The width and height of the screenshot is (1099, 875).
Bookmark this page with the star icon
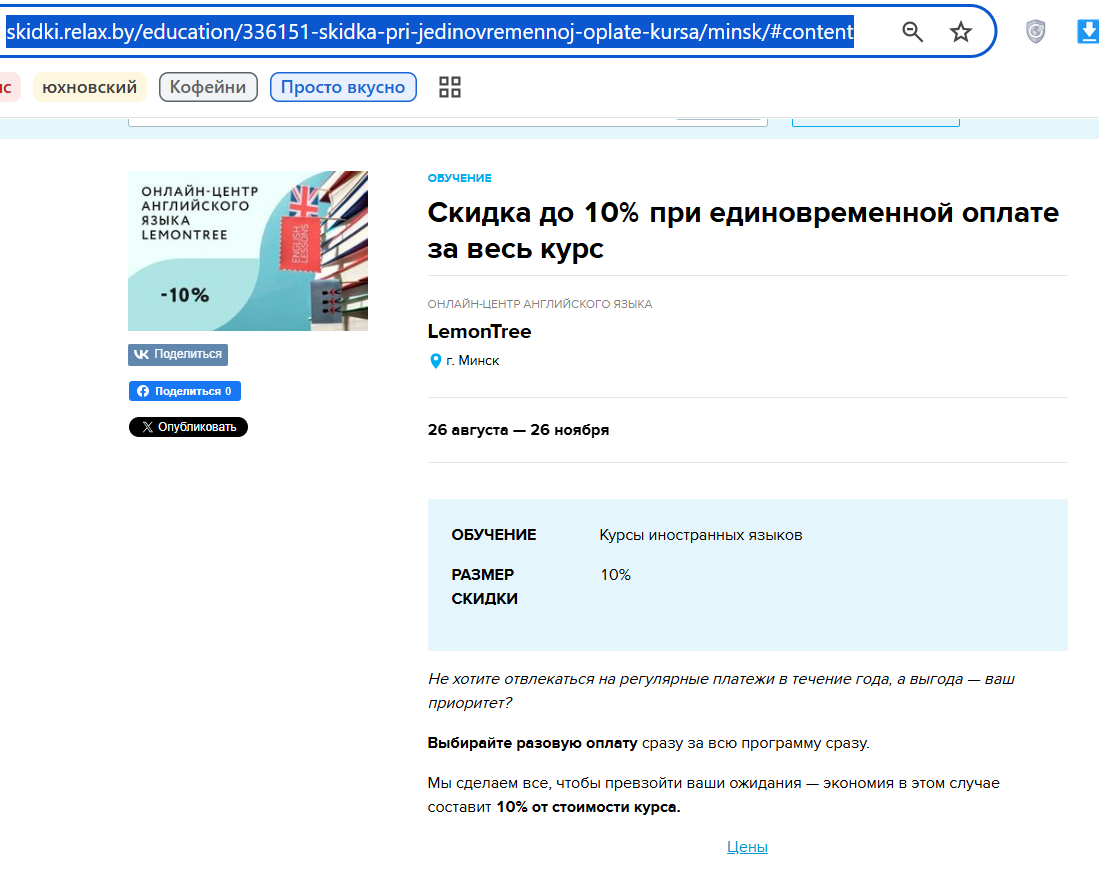click(x=960, y=32)
